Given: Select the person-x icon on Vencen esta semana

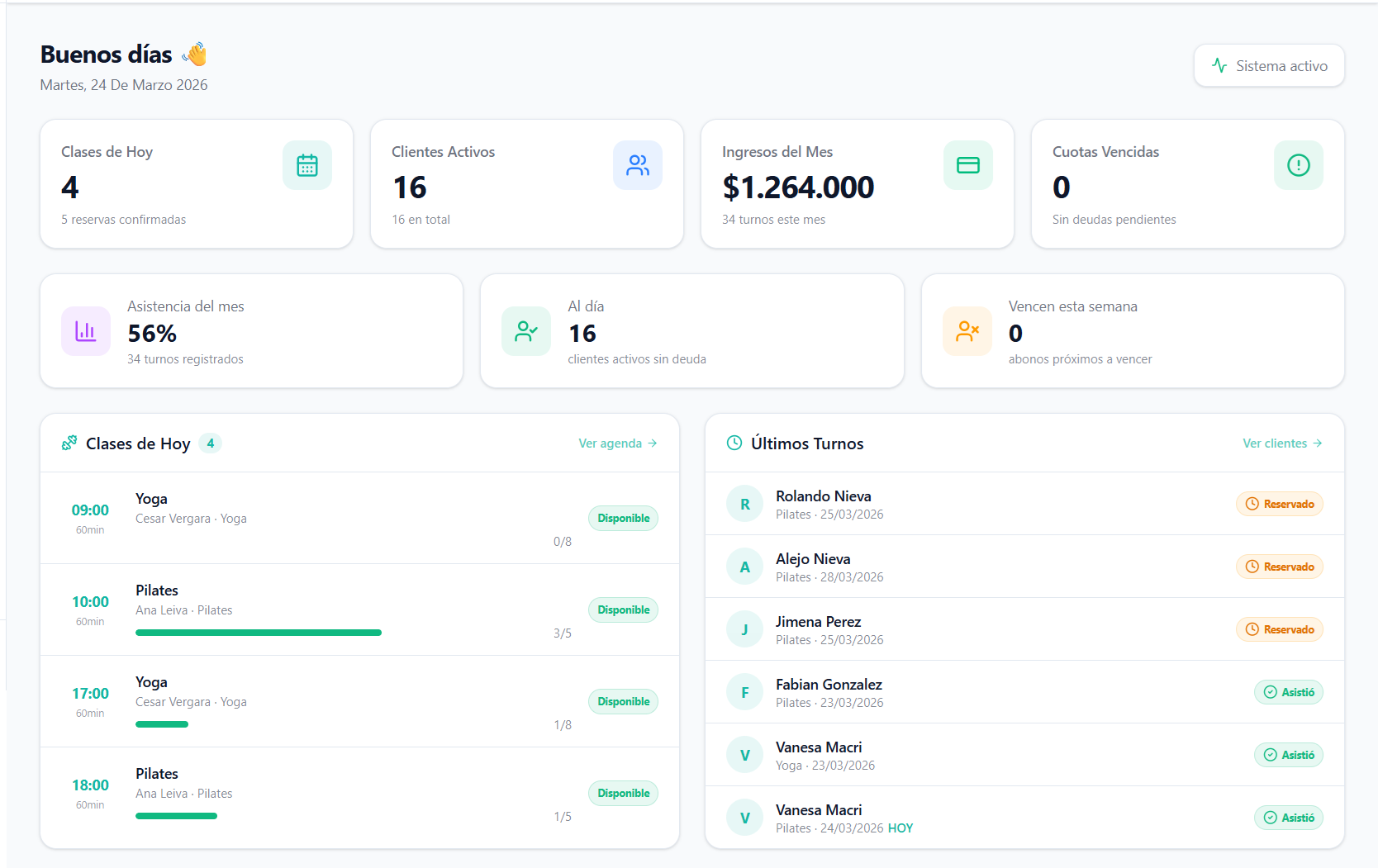Looking at the screenshot, I should 967,331.
